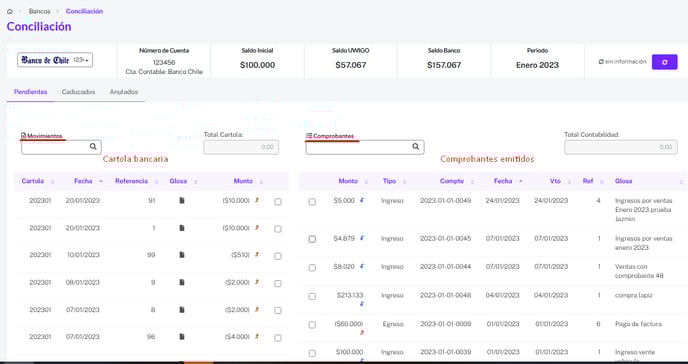Click arrow icon beside $4.879 voucher amount

(362, 239)
